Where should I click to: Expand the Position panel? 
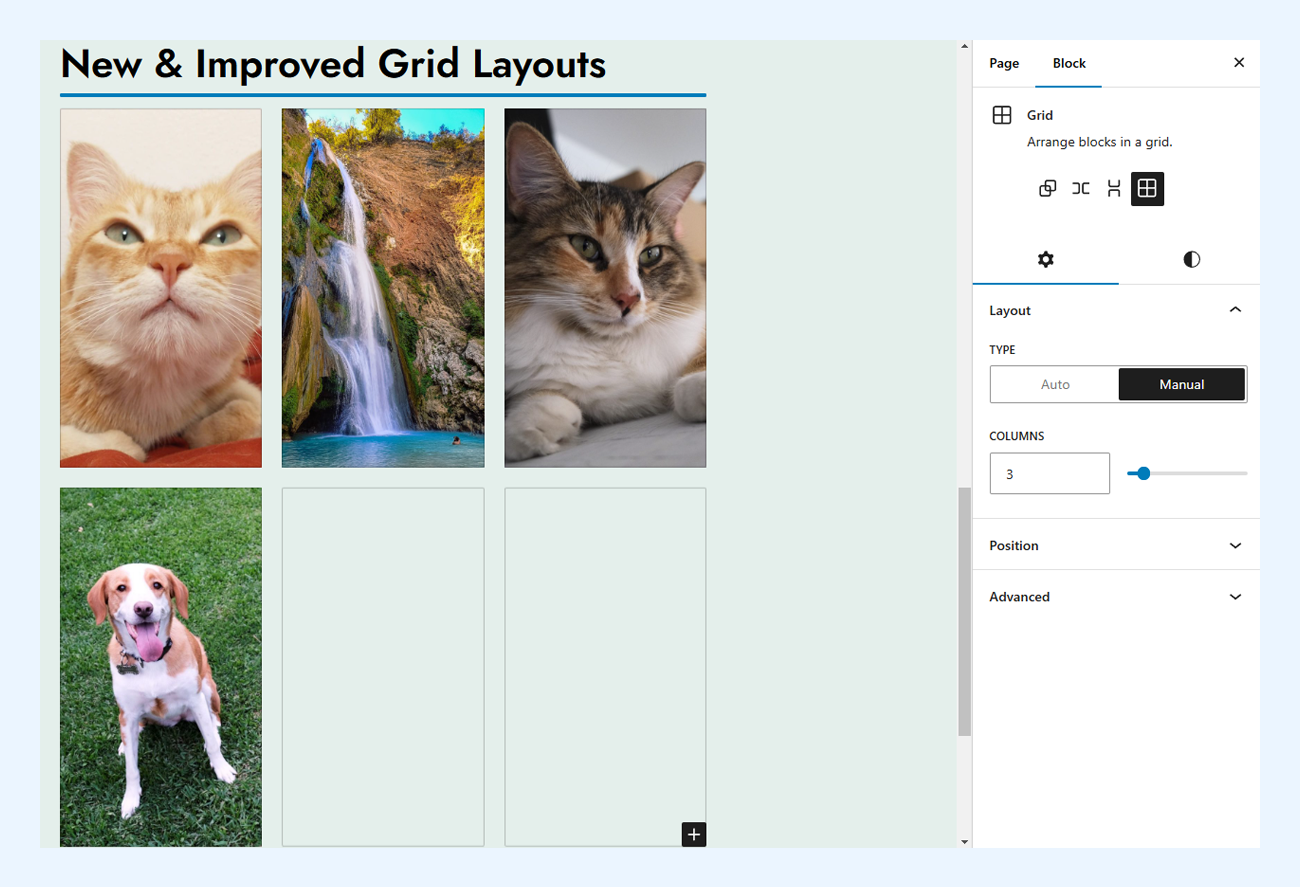click(1116, 545)
